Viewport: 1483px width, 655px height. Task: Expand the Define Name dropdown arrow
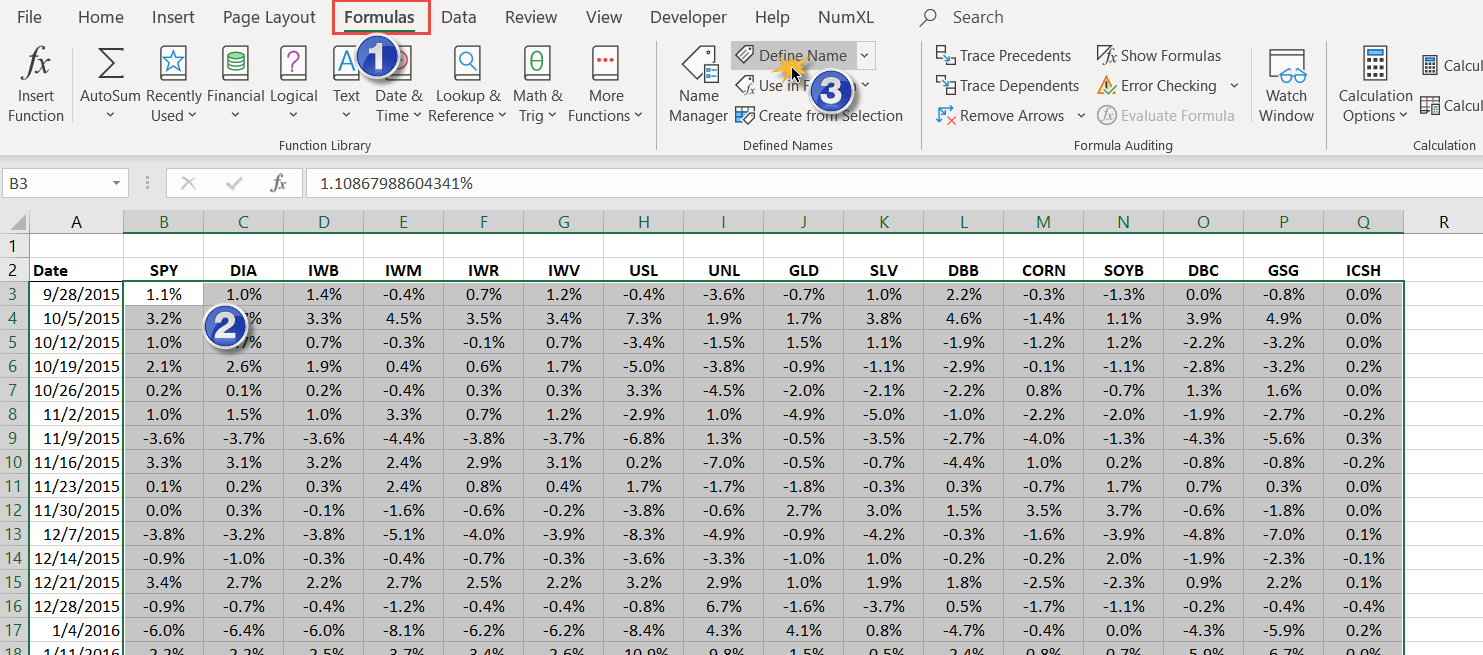tap(865, 56)
